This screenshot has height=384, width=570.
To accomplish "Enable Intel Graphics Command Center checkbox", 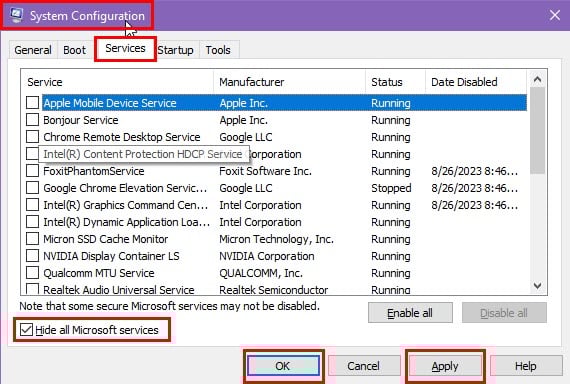I will tap(32, 205).
